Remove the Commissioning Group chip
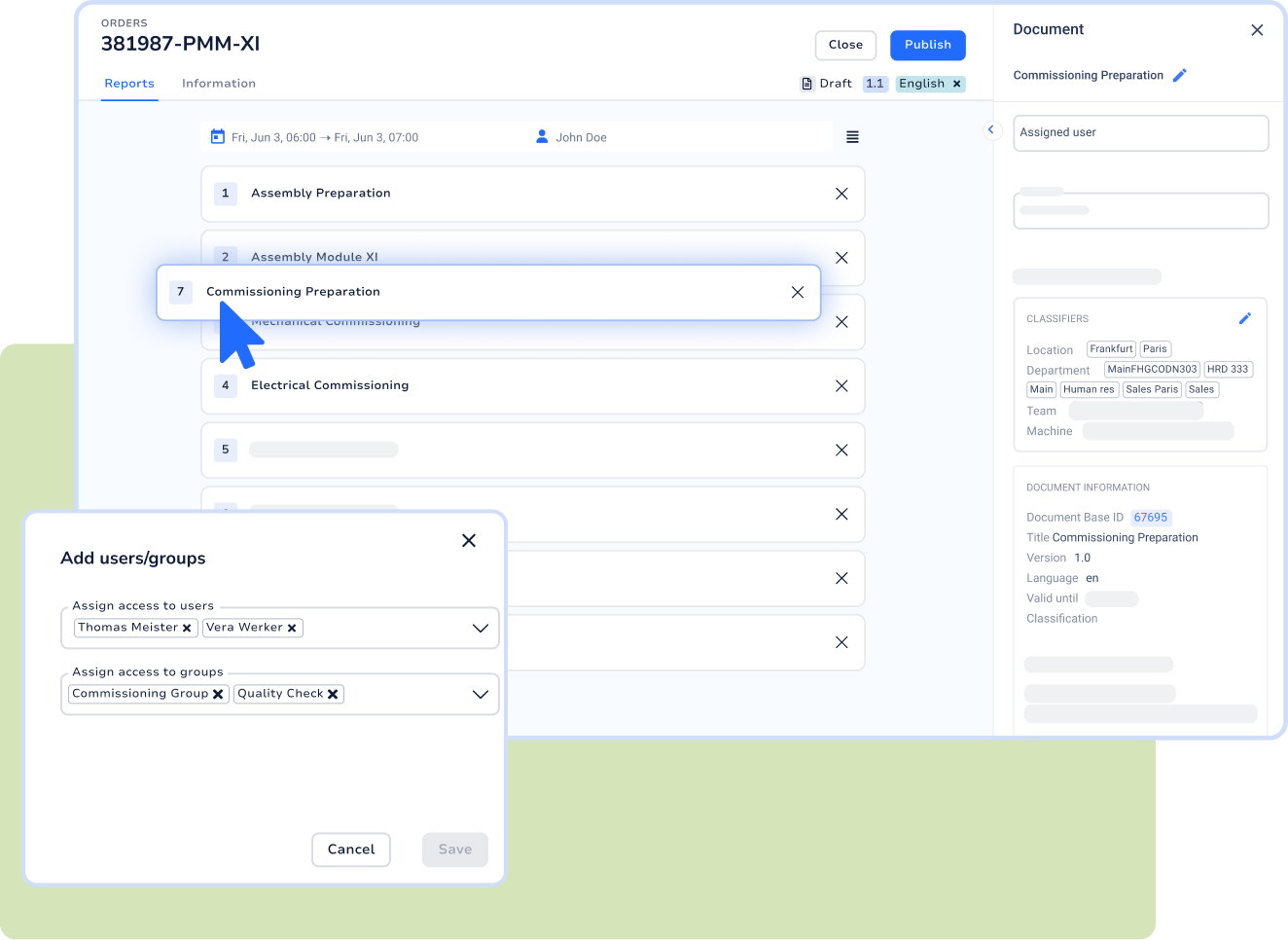This screenshot has width=1288, height=940. pyautogui.click(x=218, y=694)
